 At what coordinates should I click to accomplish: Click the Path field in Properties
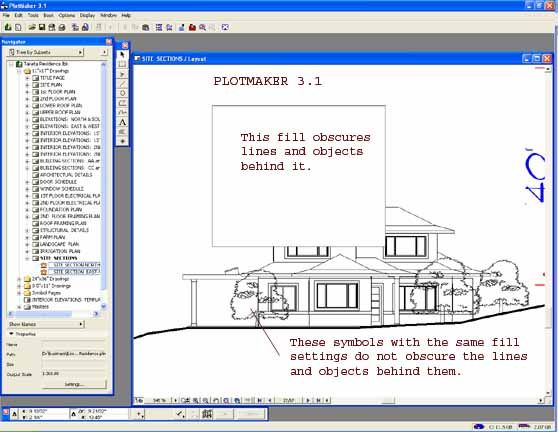74,354
